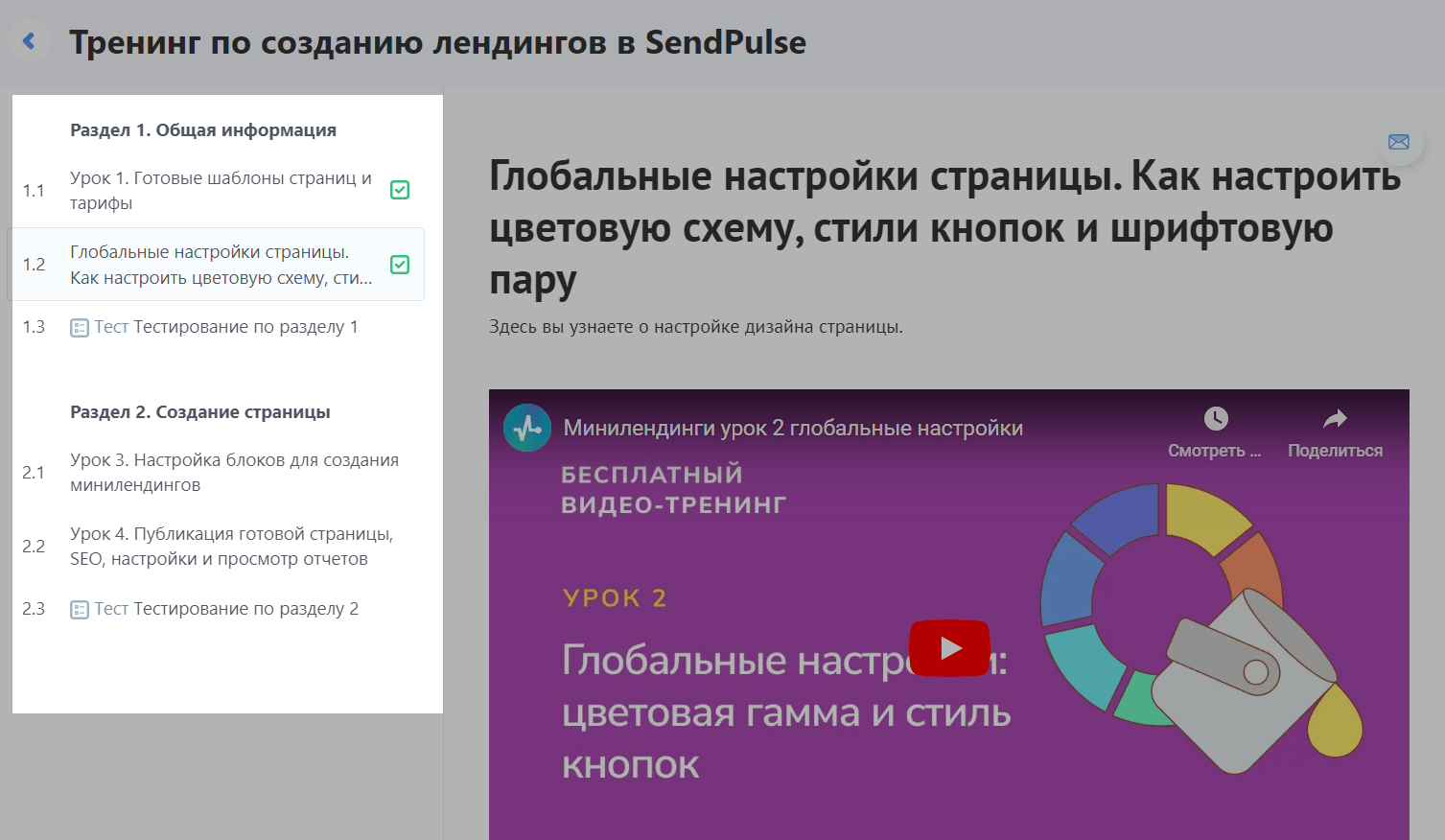Image resolution: width=1445 pixels, height=840 pixels.
Task: Click the back arrow button in header
Action: pyautogui.click(x=29, y=41)
